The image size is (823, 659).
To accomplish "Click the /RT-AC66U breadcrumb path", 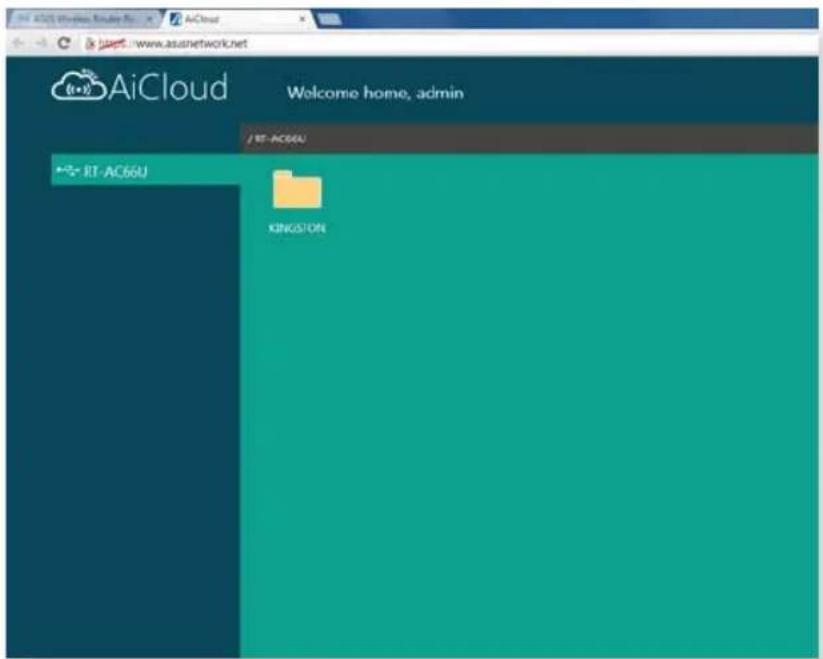I will coord(277,139).
